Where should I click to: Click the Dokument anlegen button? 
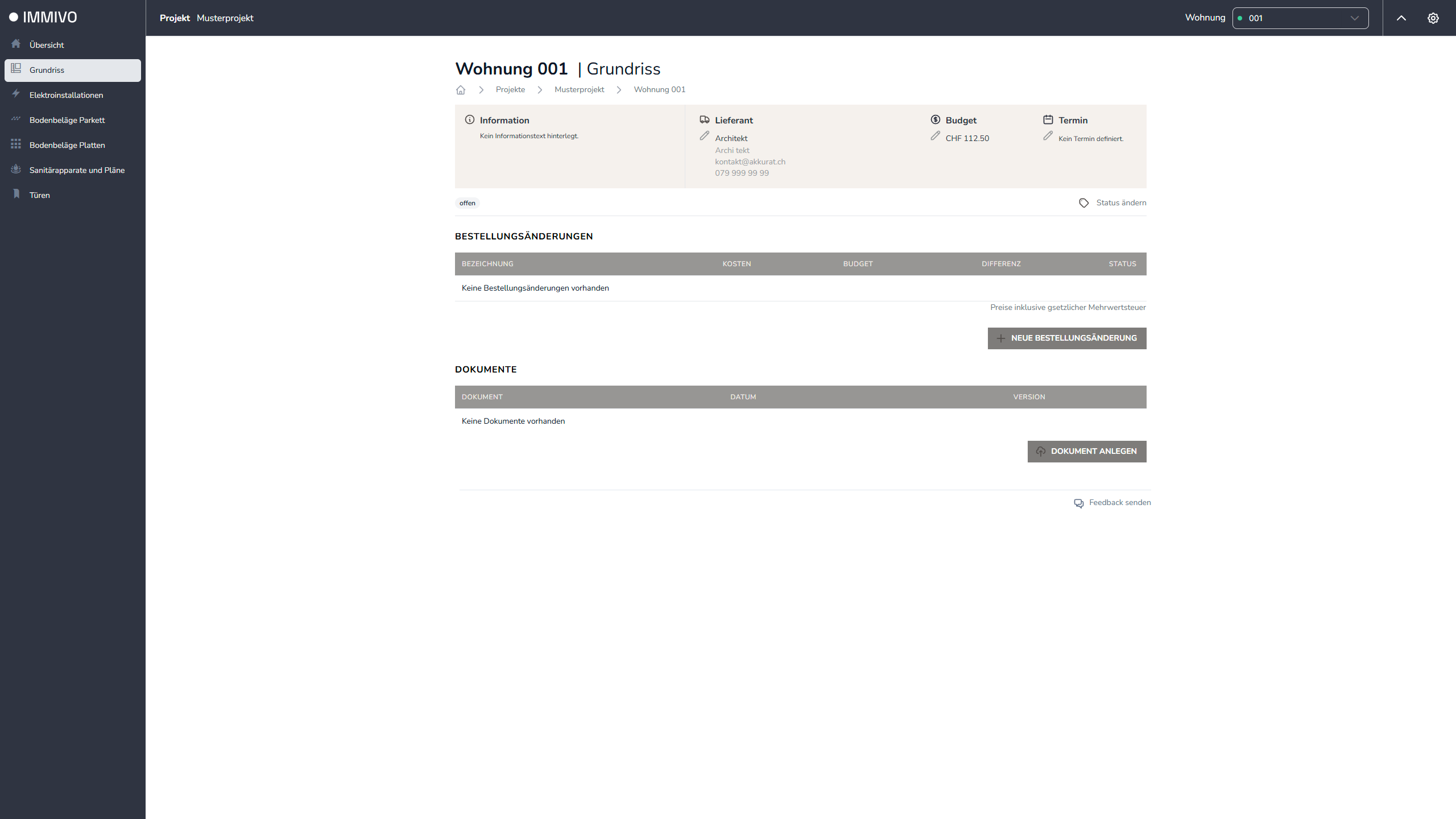[1086, 452]
